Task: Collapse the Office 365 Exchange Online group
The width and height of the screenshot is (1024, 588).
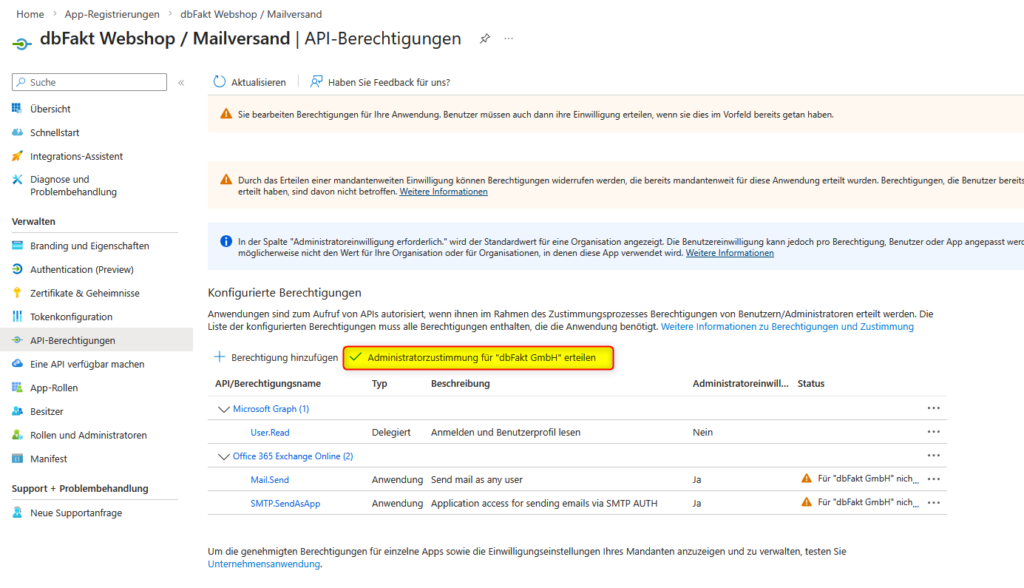Action: tap(223, 456)
